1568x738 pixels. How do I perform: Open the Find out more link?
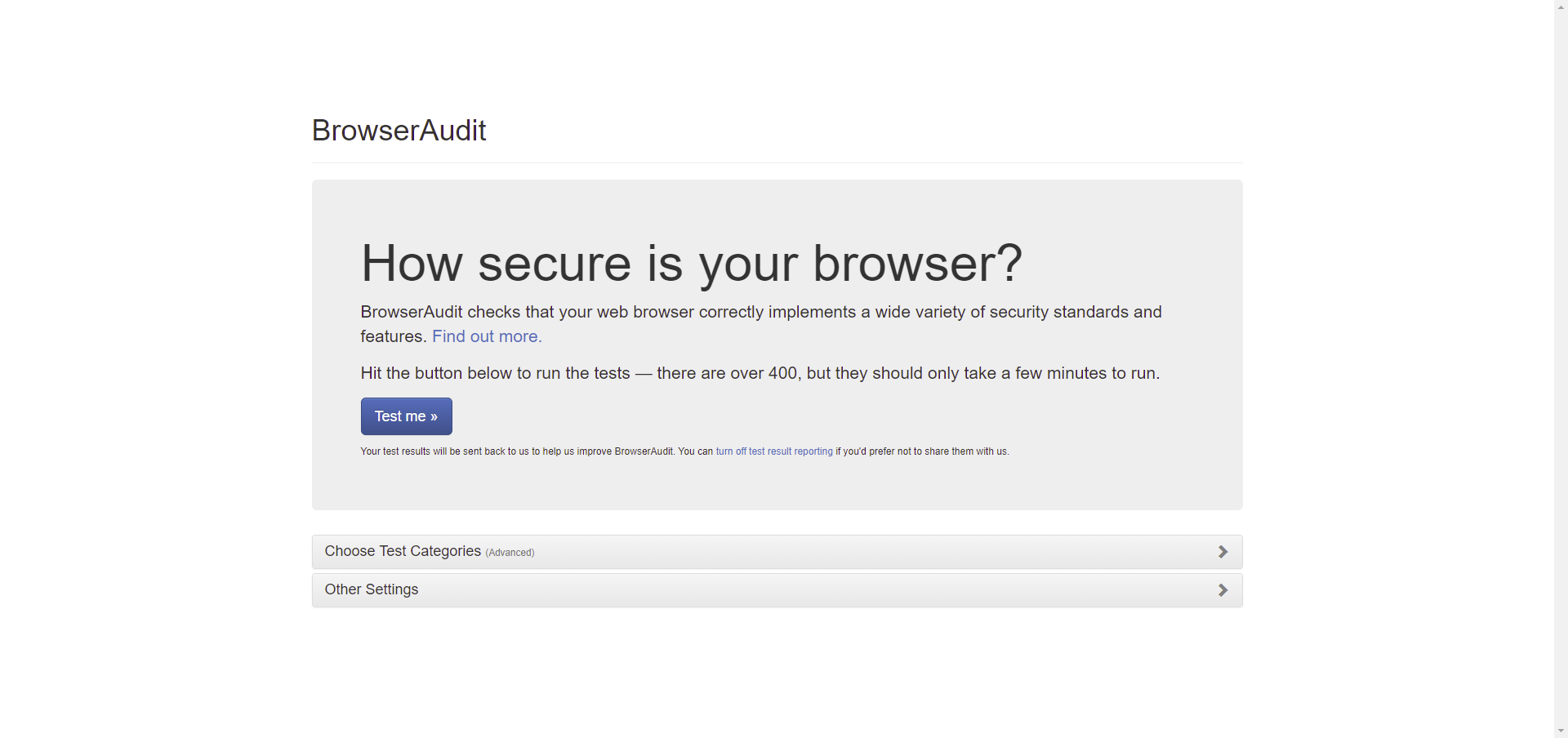487,336
